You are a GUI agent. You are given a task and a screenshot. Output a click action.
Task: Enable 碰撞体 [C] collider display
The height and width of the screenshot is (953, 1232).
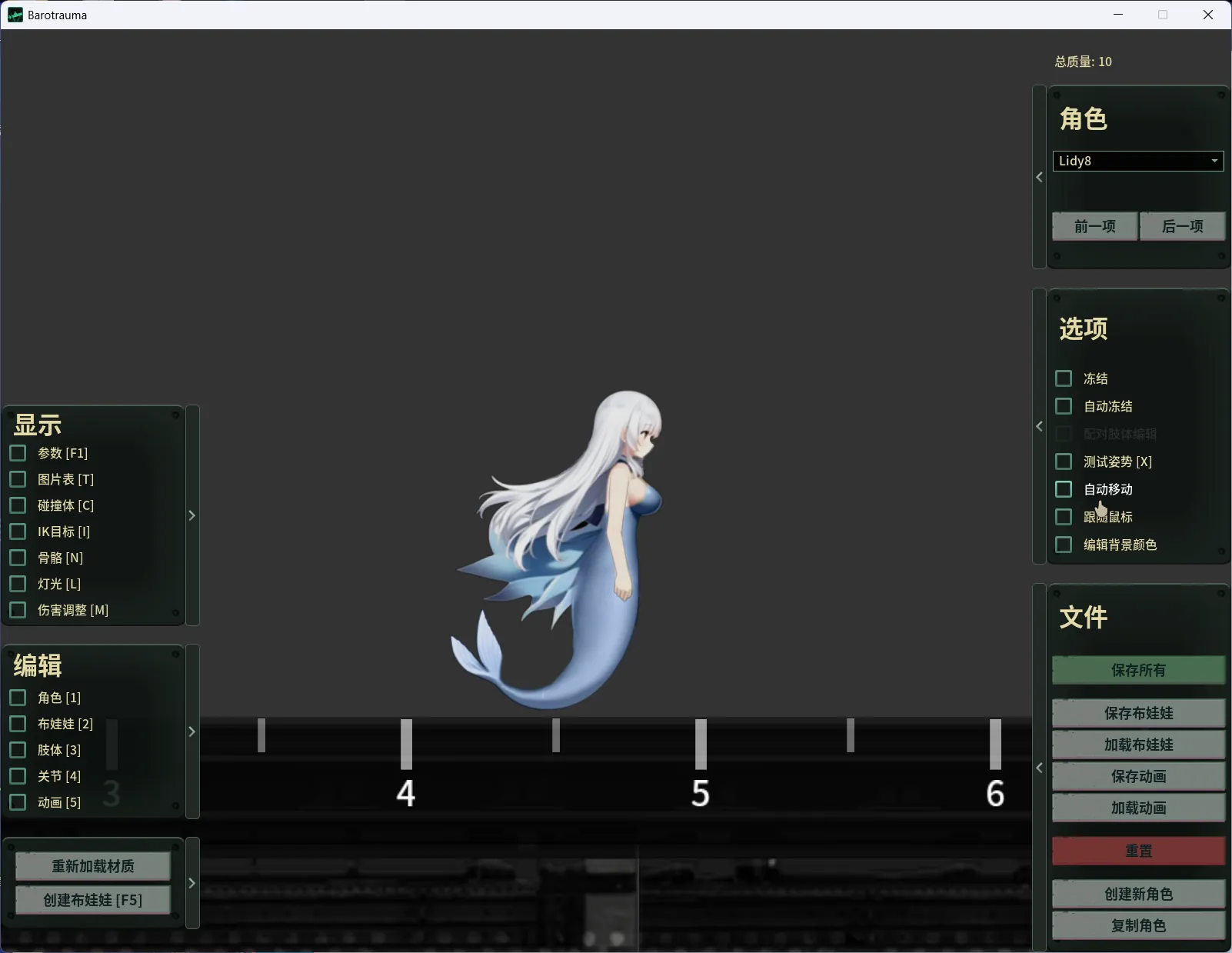coord(18,505)
